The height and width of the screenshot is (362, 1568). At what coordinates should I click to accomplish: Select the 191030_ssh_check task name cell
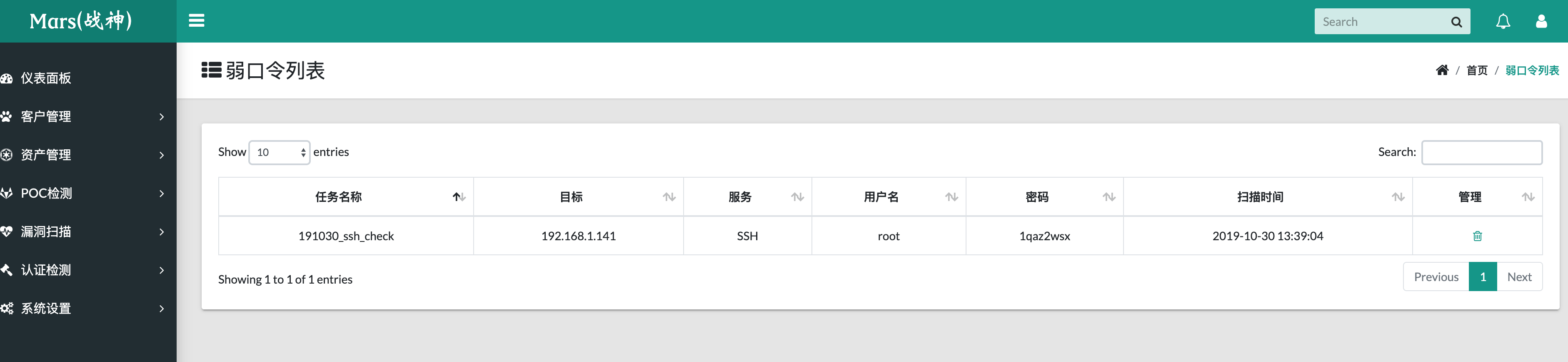(x=346, y=236)
